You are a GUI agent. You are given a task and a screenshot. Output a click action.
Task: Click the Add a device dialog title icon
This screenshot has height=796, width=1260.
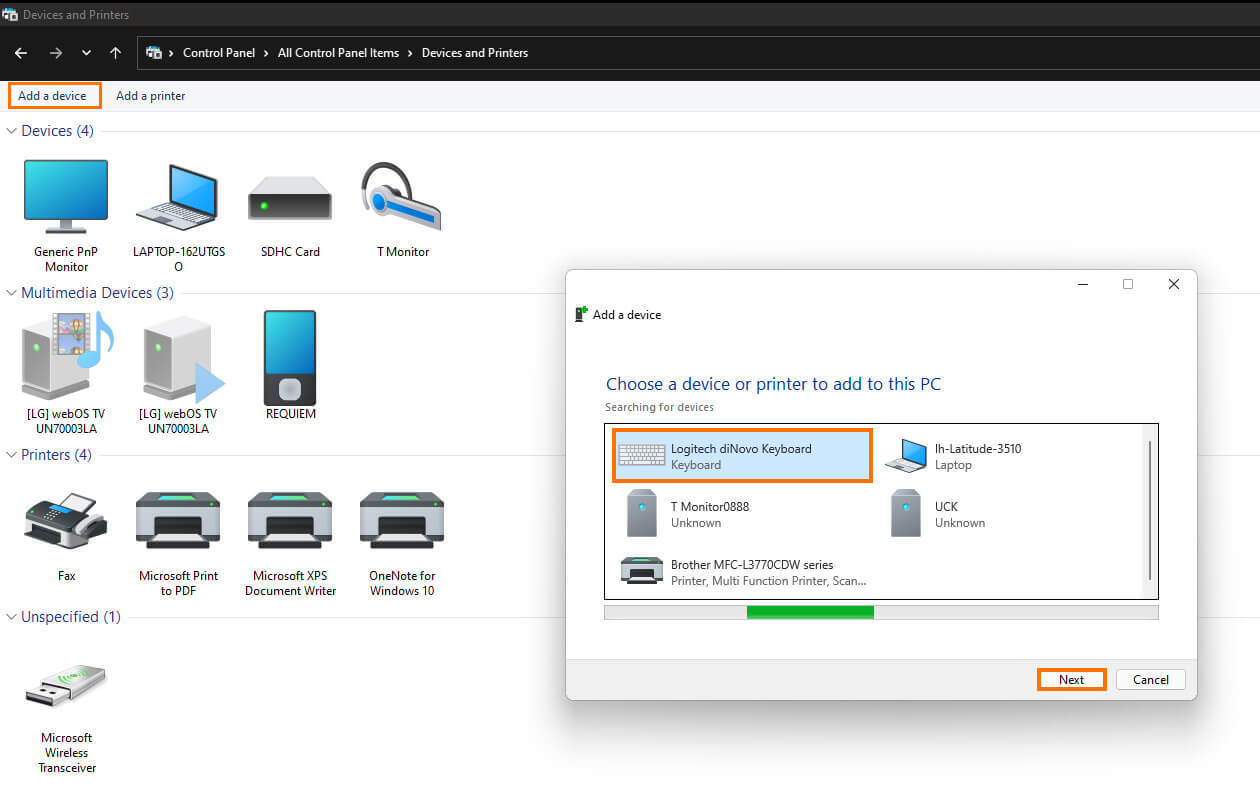pyautogui.click(x=581, y=314)
